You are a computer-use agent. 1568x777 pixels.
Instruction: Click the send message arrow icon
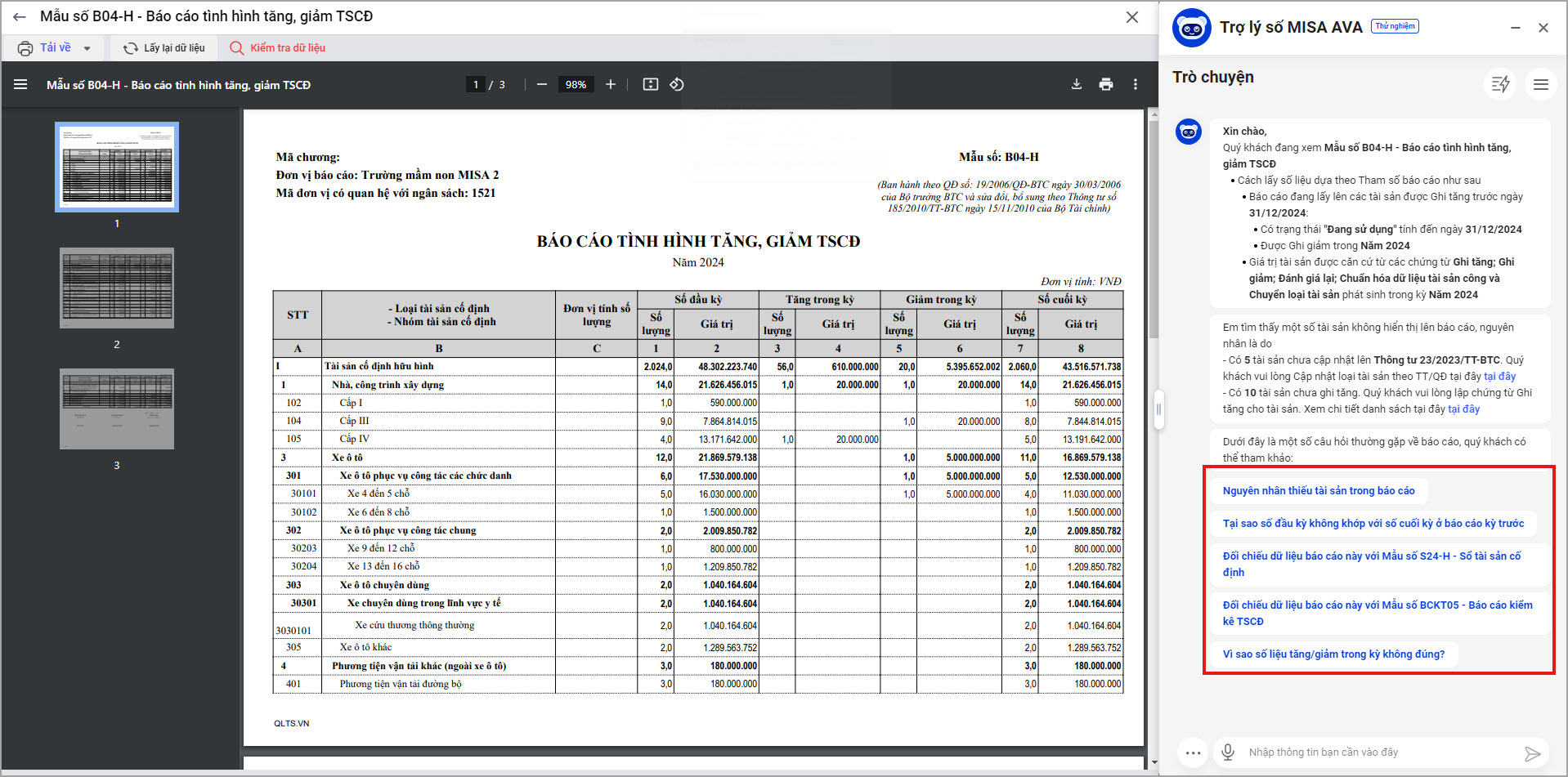pos(1533,753)
